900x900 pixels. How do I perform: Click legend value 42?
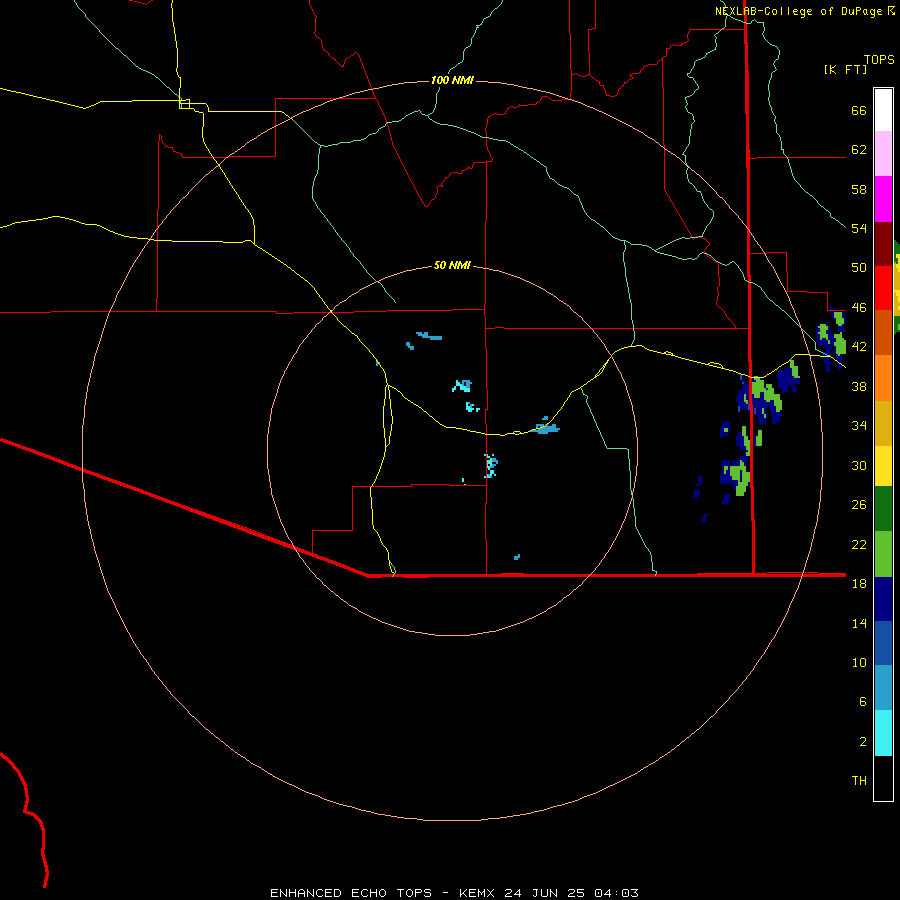click(859, 347)
